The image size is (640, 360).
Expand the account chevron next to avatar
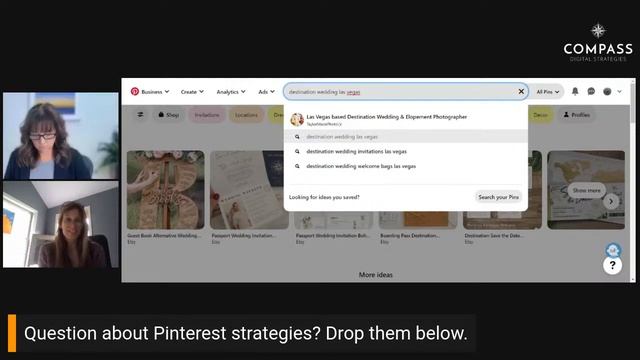click(x=620, y=92)
